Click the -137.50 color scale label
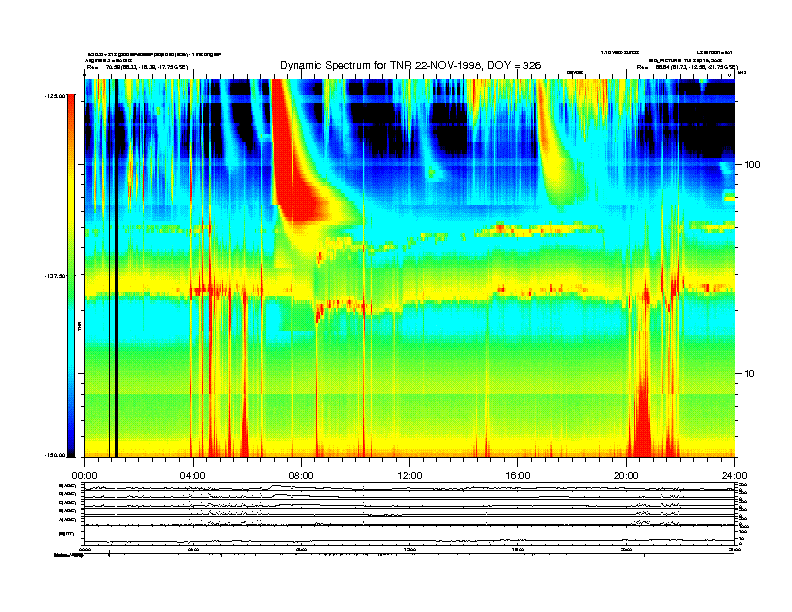This screenshot has height=612, width=792. (x=55, y=275)
